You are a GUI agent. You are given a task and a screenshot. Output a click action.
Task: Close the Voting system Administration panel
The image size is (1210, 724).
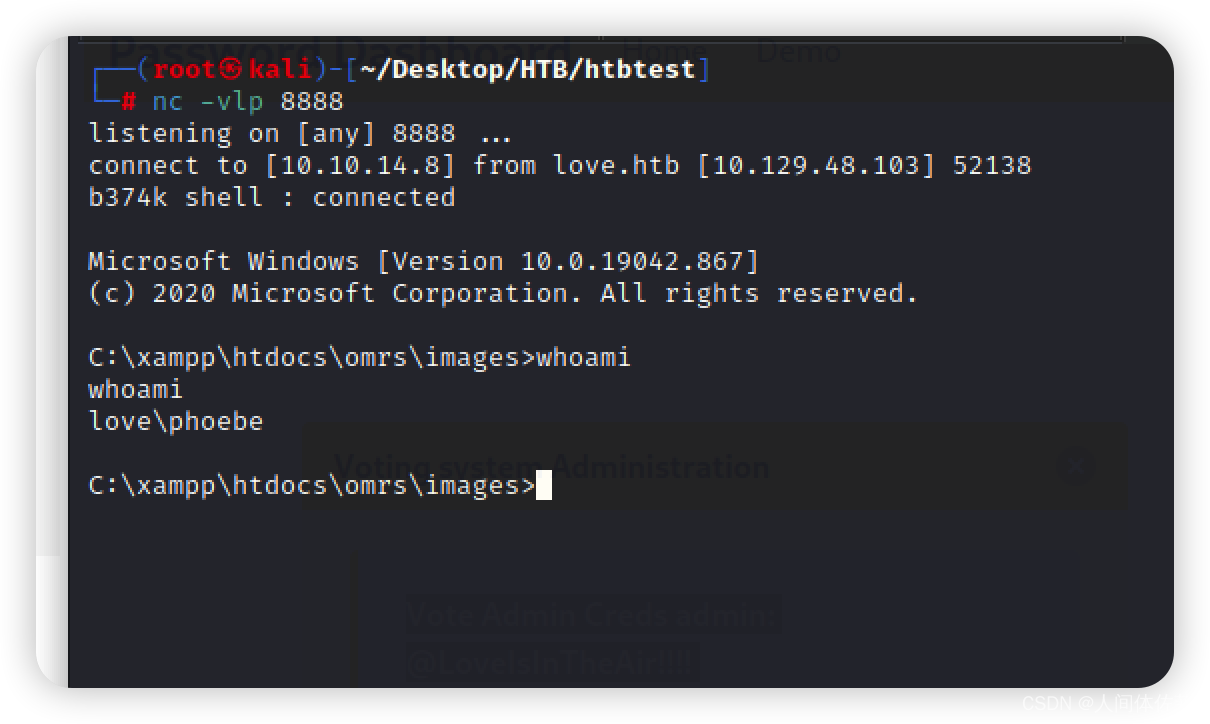pos(1076,466)
